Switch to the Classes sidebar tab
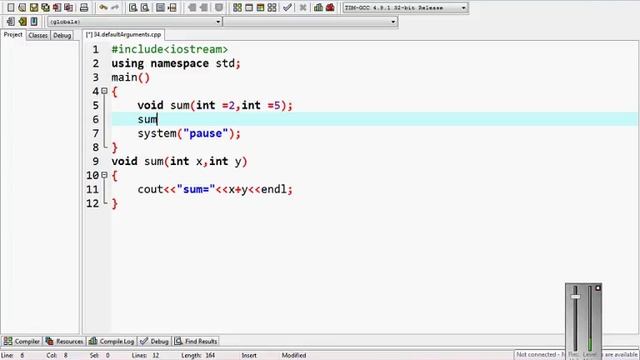The height and width of the screenshot is (360, 640). tap(38, 36)
